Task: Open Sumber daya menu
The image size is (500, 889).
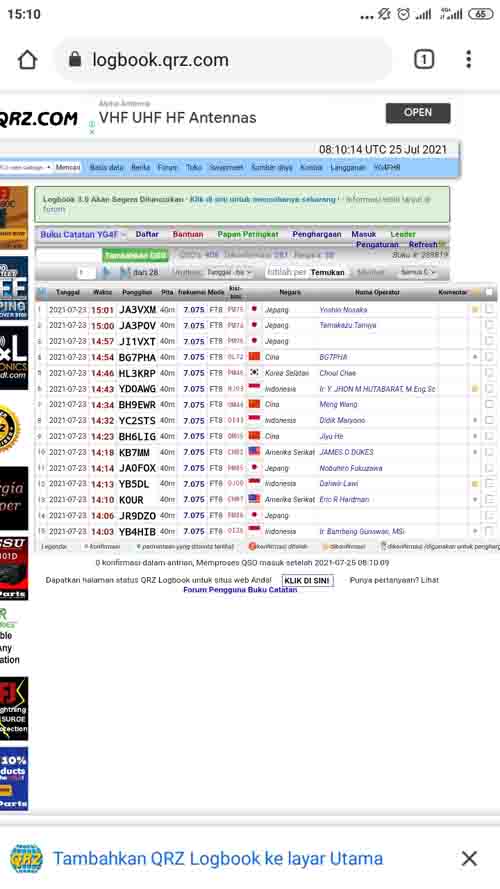Action: [272, 168]
